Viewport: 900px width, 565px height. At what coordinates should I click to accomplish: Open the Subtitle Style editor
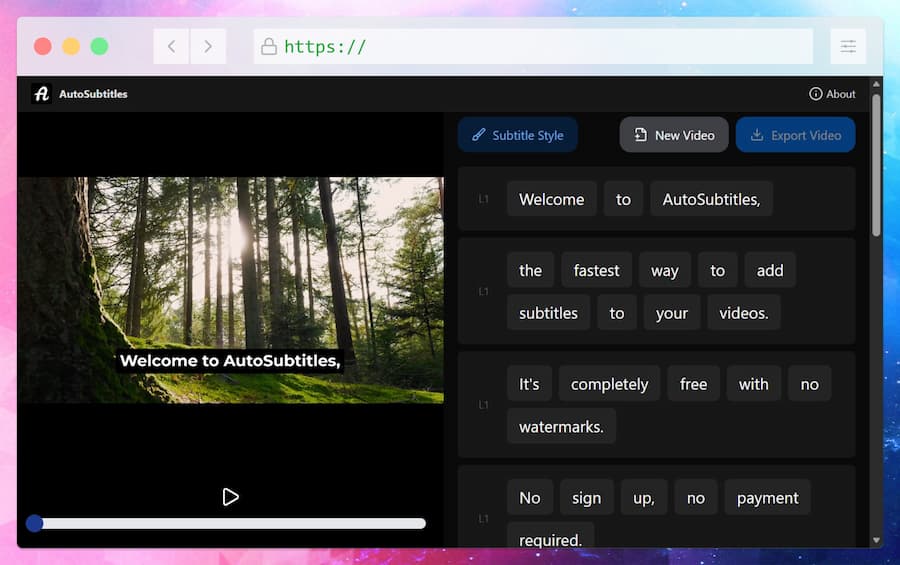518,135
